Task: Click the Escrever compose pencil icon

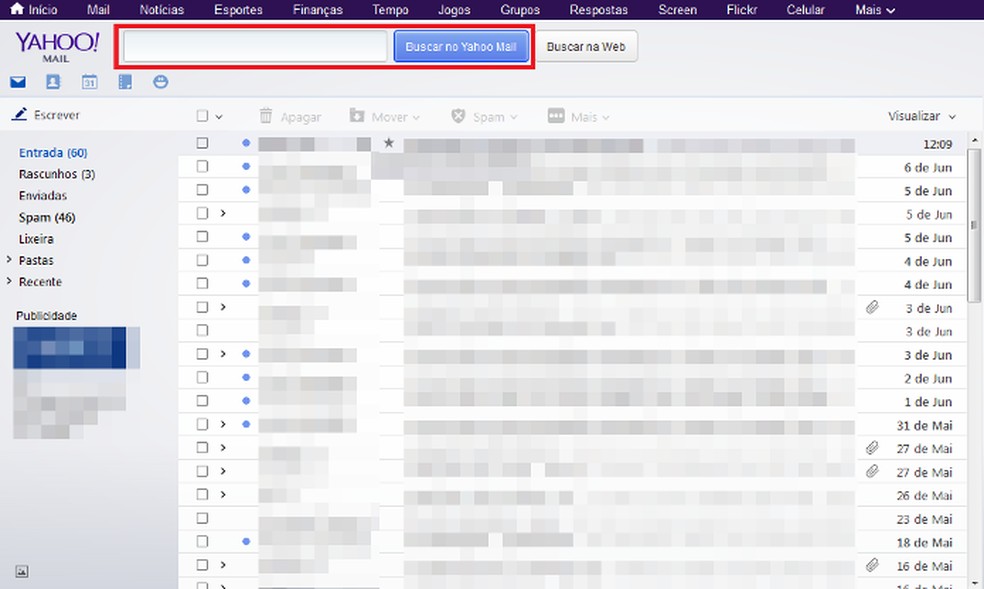Action: [19, 114]
